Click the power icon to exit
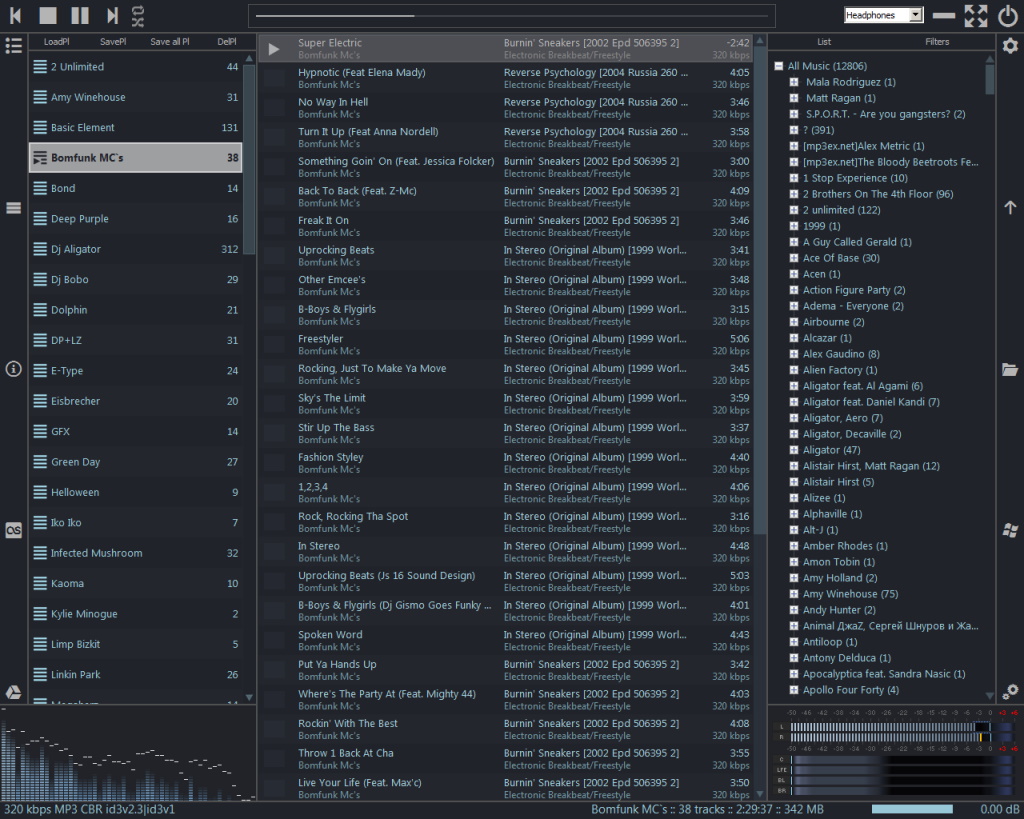Screen dimensions: 1024x819 pyautogui.click(x=1008, y=15)
